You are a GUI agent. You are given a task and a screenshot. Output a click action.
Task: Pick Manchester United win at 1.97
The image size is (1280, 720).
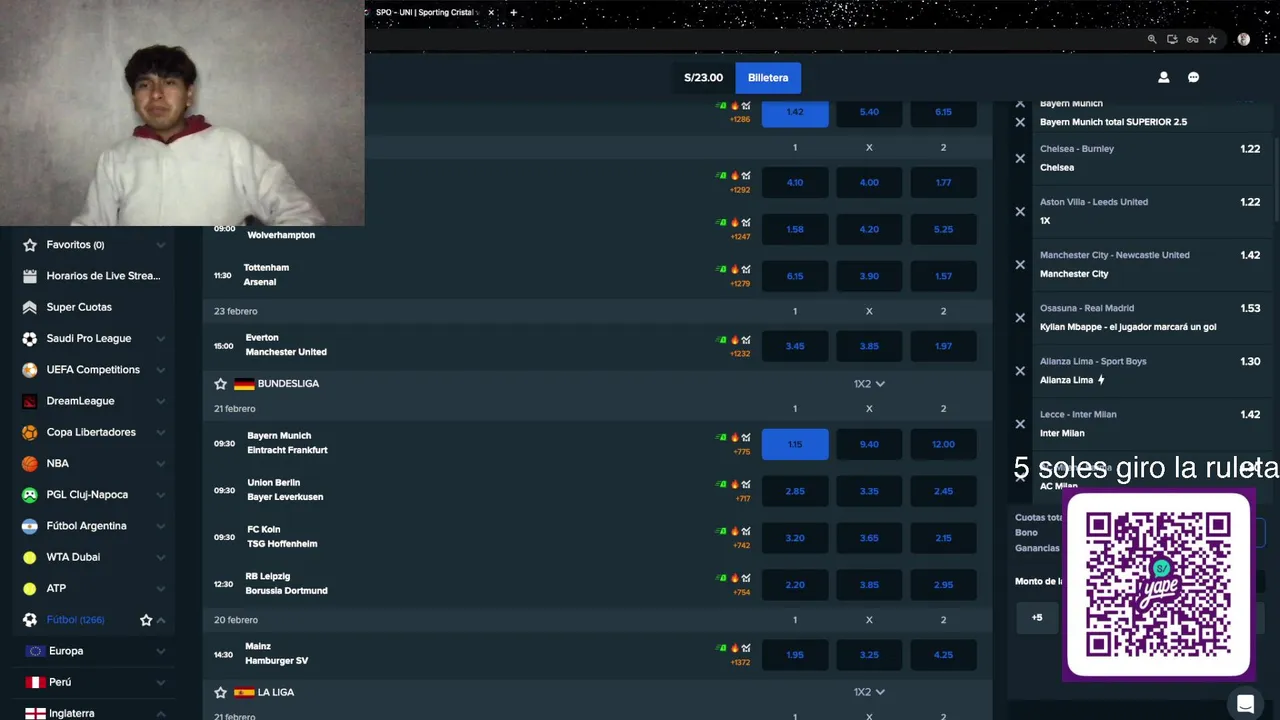pyautogui.click(x=943, y=345)
